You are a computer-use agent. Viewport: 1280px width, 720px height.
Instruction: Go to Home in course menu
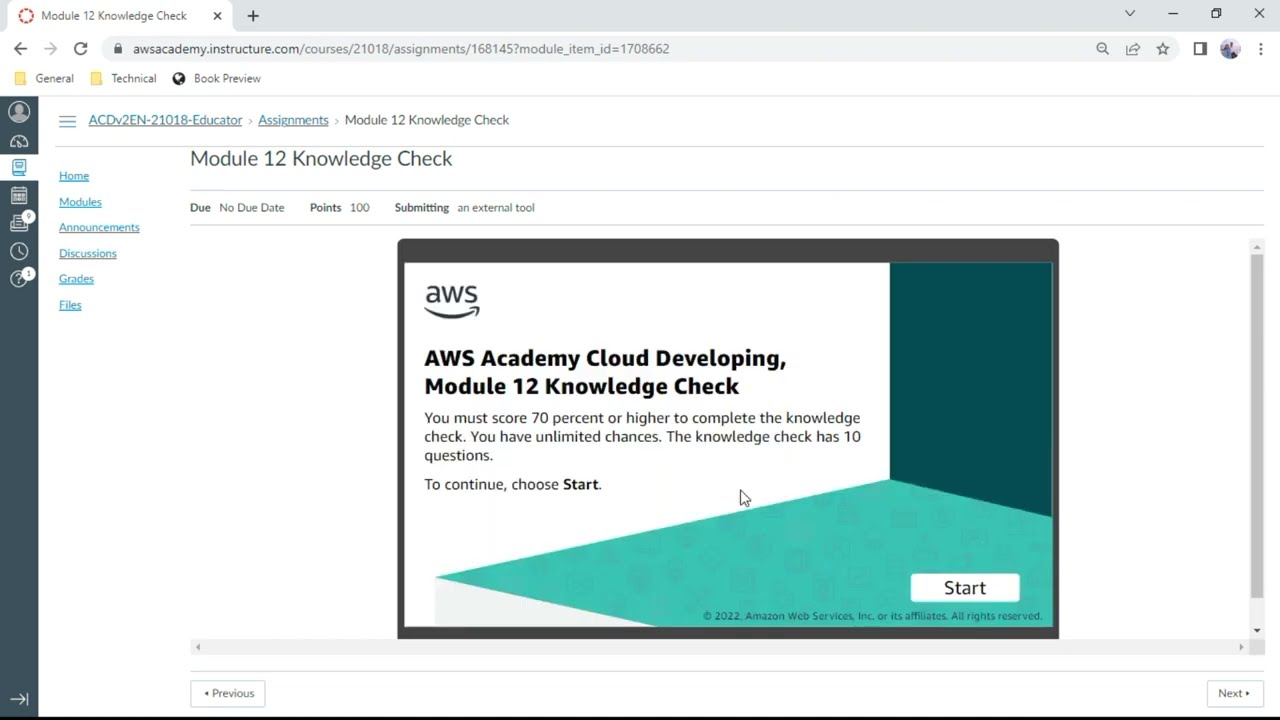click(74, 176)
